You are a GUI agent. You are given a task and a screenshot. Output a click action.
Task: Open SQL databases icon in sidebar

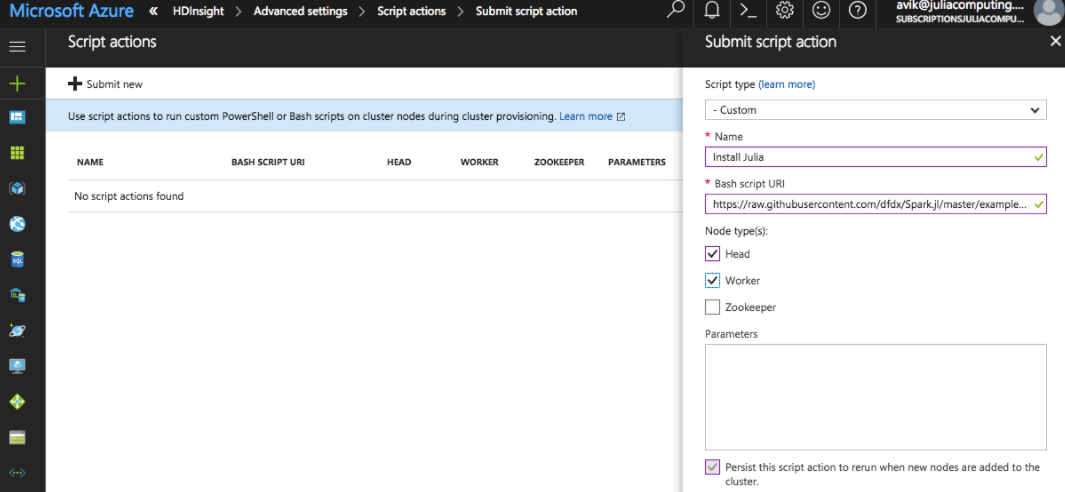coord(17,260)
